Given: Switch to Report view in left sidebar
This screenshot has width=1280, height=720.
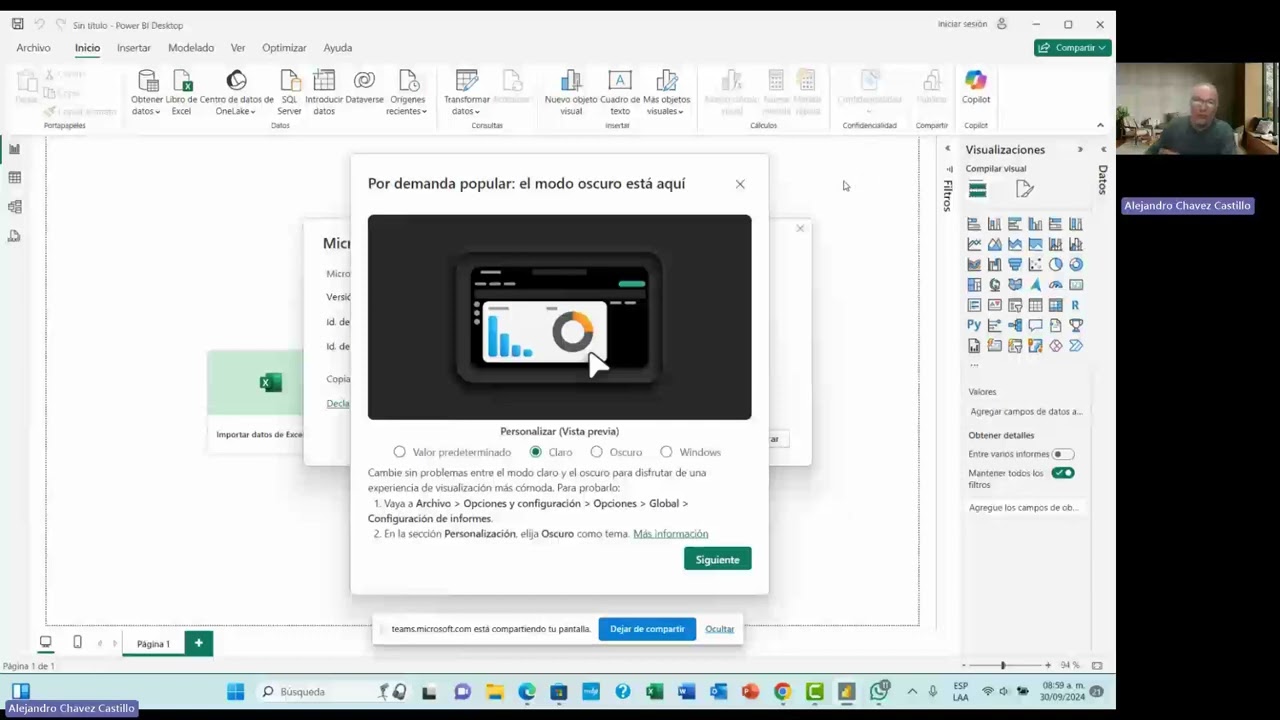Looking at the screenshot, I should pyautogui.click(x=14, y=149).
